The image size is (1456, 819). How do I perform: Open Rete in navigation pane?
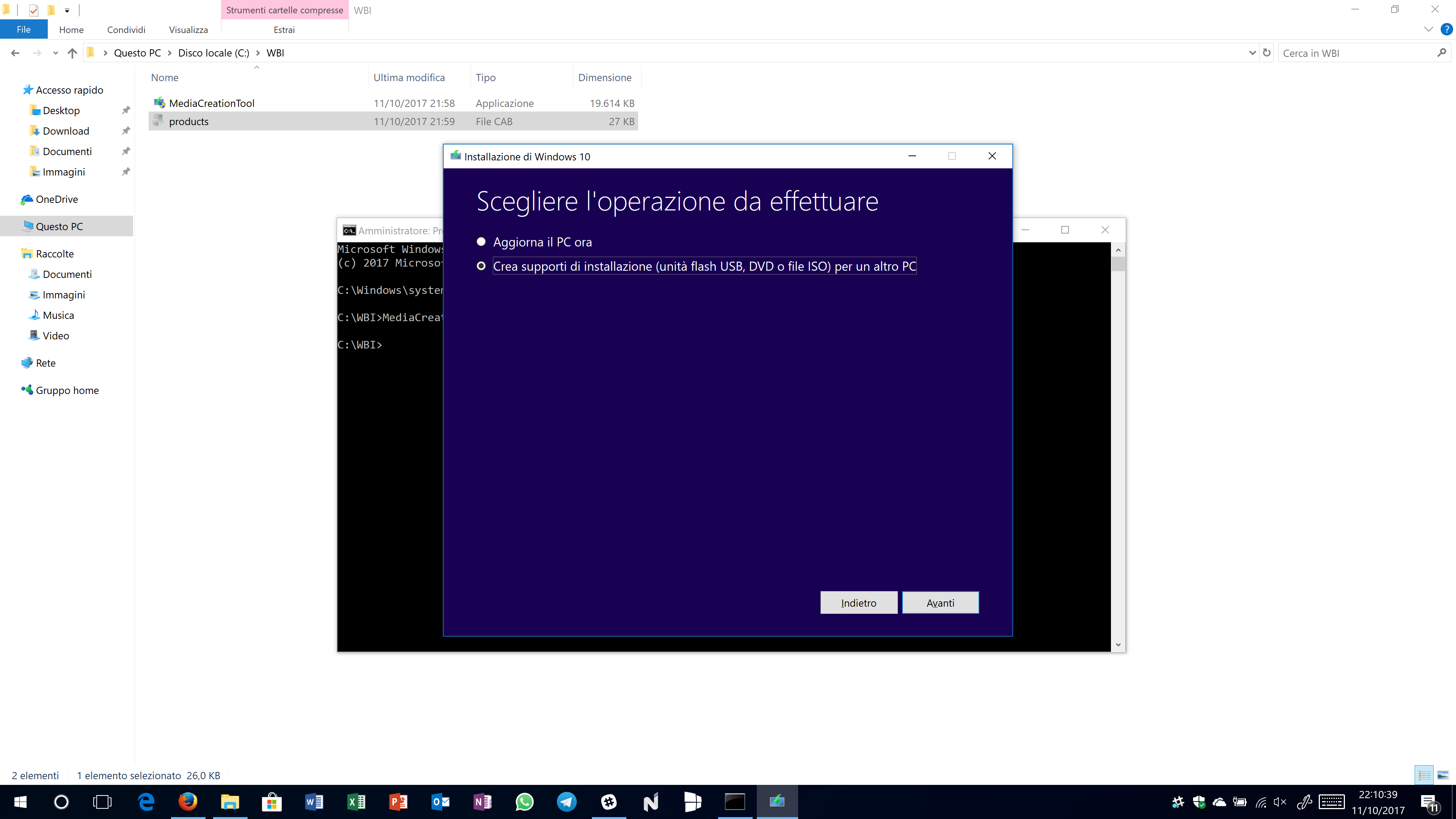coord(45,363)
